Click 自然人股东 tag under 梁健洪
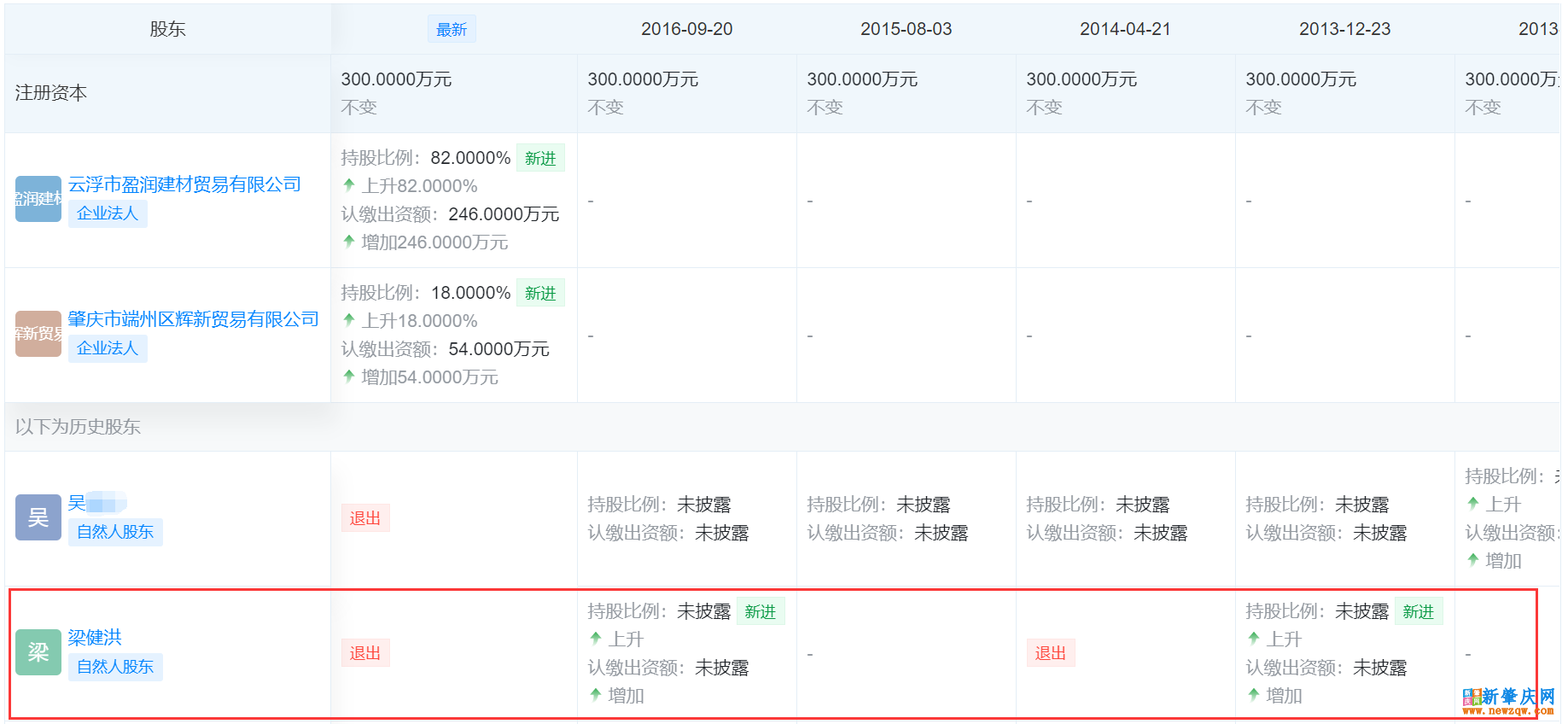1568x724 pixels. tap(115, 667)
